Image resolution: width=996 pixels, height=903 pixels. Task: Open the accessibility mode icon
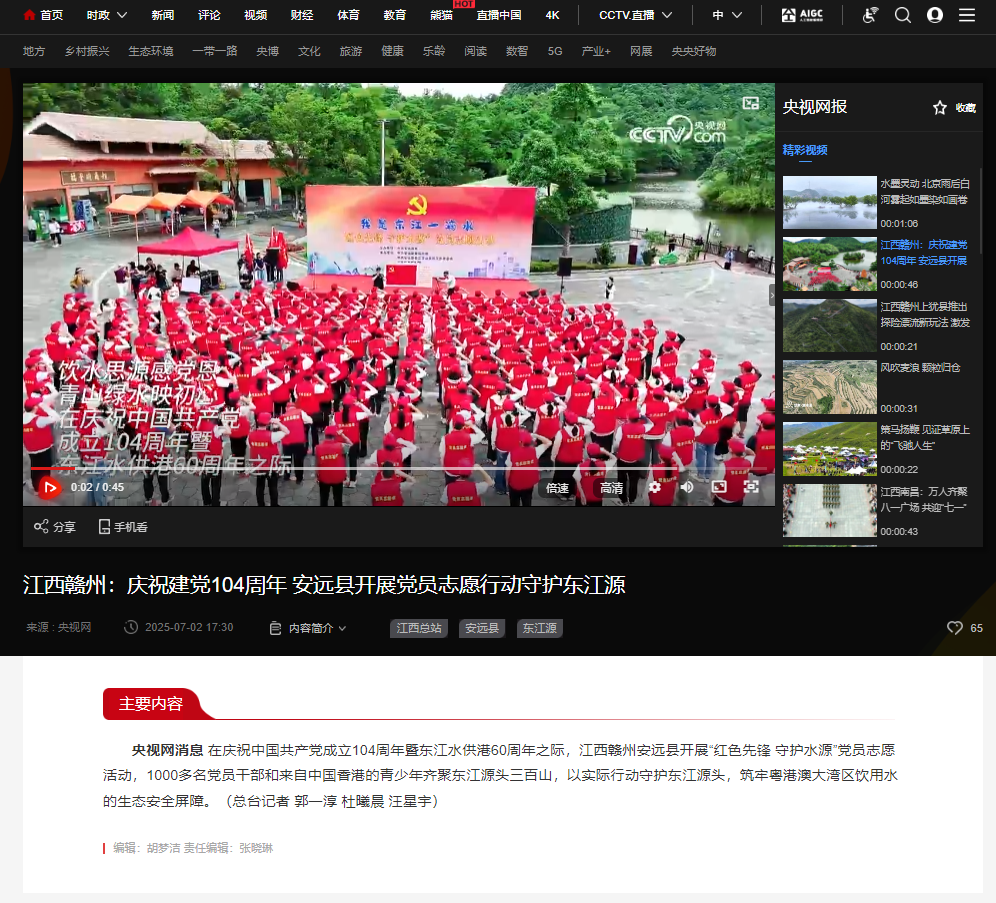[x=870, y=15]
